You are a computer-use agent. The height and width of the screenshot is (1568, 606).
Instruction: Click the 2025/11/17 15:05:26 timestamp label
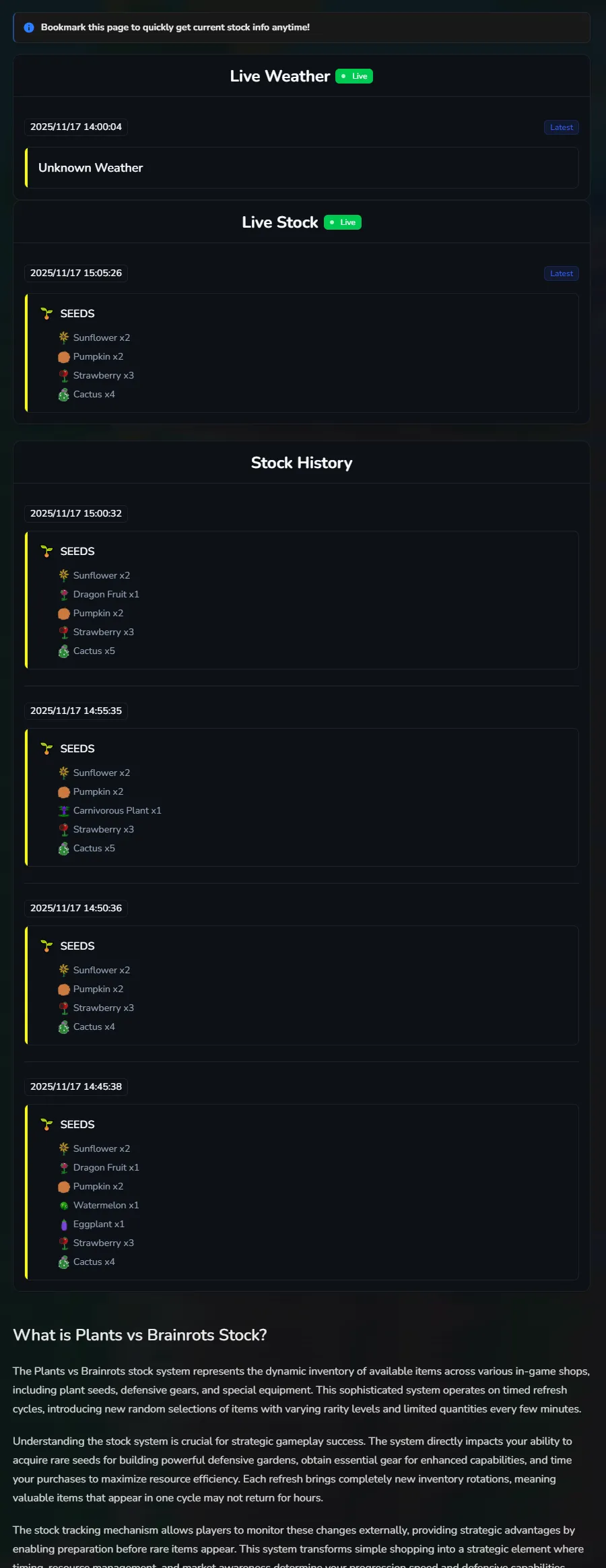pos(76,273)
